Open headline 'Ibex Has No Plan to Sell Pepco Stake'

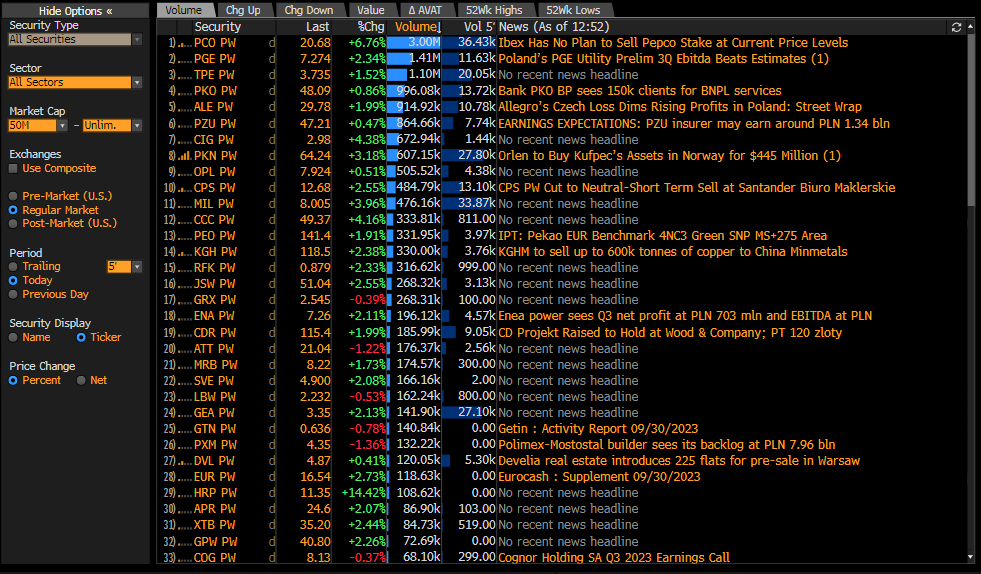(673, 43)
